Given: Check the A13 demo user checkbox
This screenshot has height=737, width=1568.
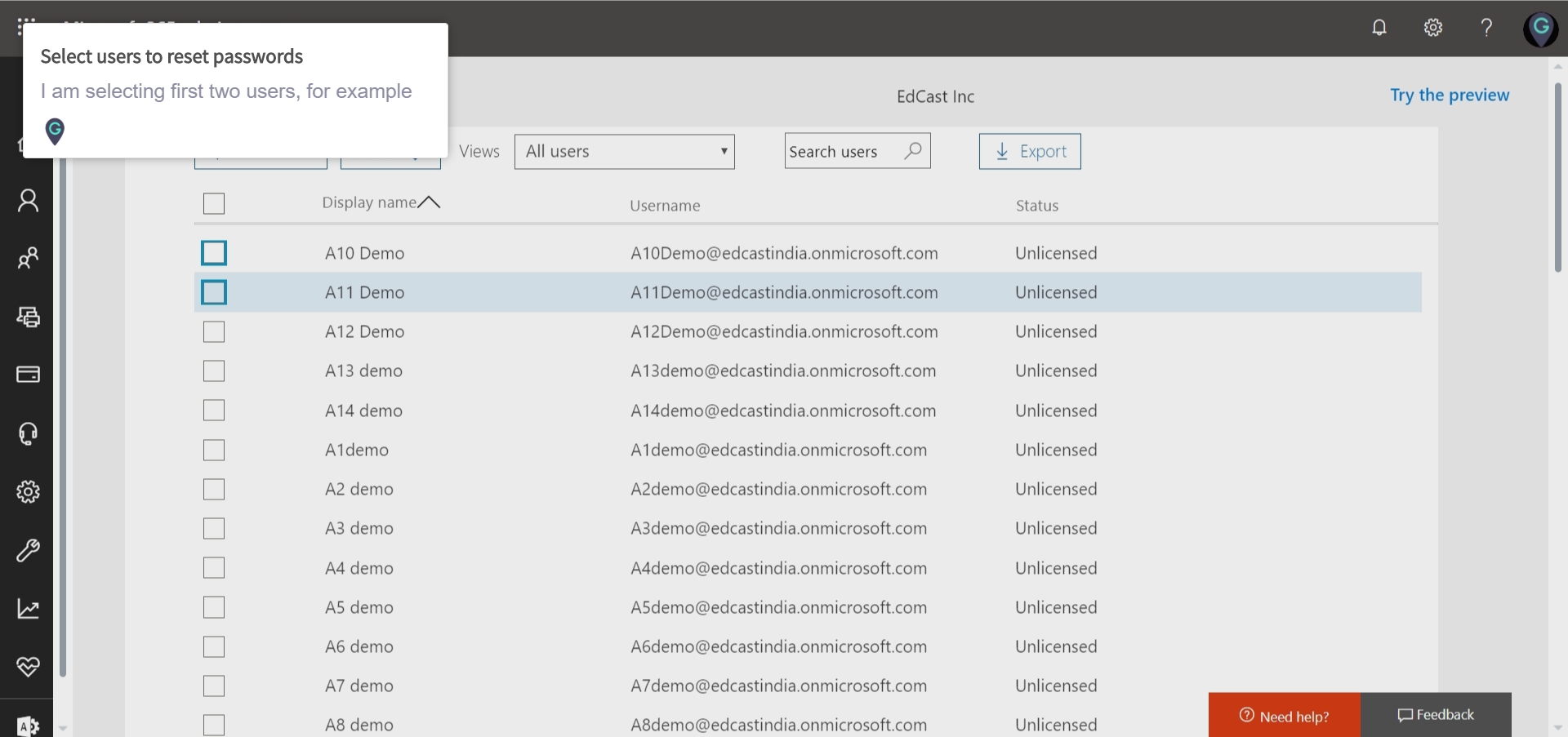Looking at the screenshot, I should [214, 371].
